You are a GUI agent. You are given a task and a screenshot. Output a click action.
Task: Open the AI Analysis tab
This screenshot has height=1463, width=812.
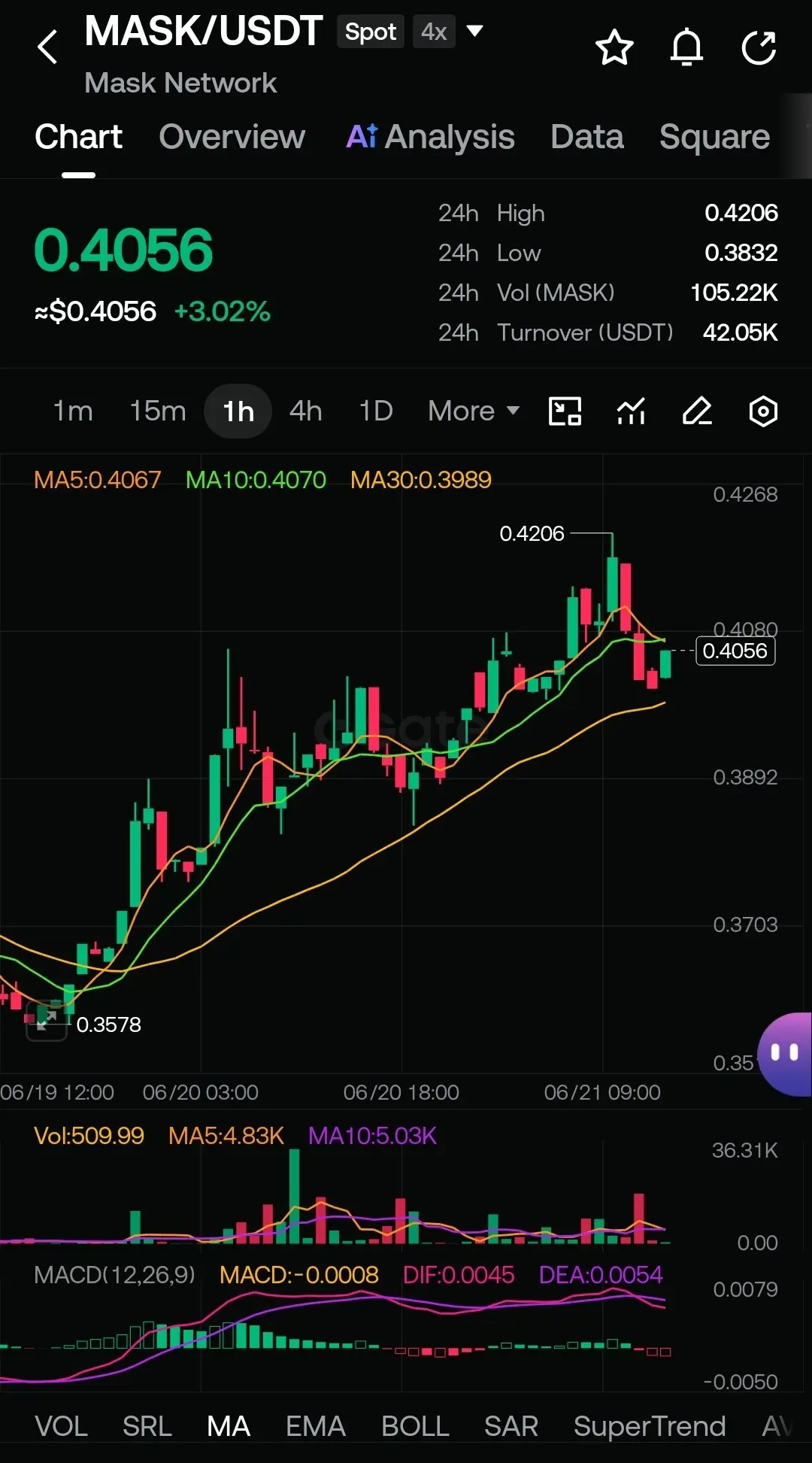[430, 137]
